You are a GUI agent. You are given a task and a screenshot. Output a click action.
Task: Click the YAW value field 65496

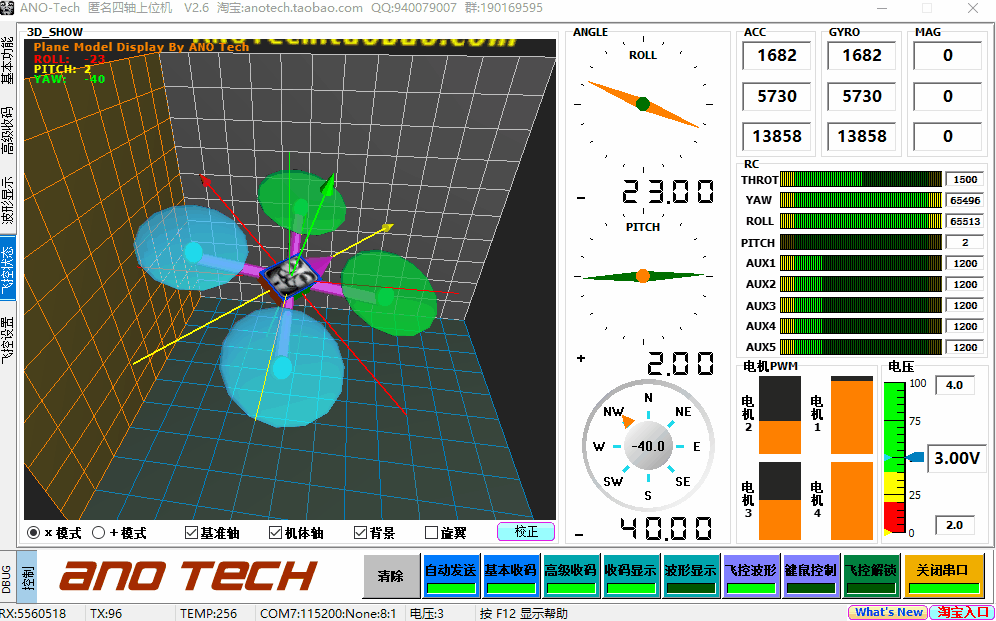point(964,201)
